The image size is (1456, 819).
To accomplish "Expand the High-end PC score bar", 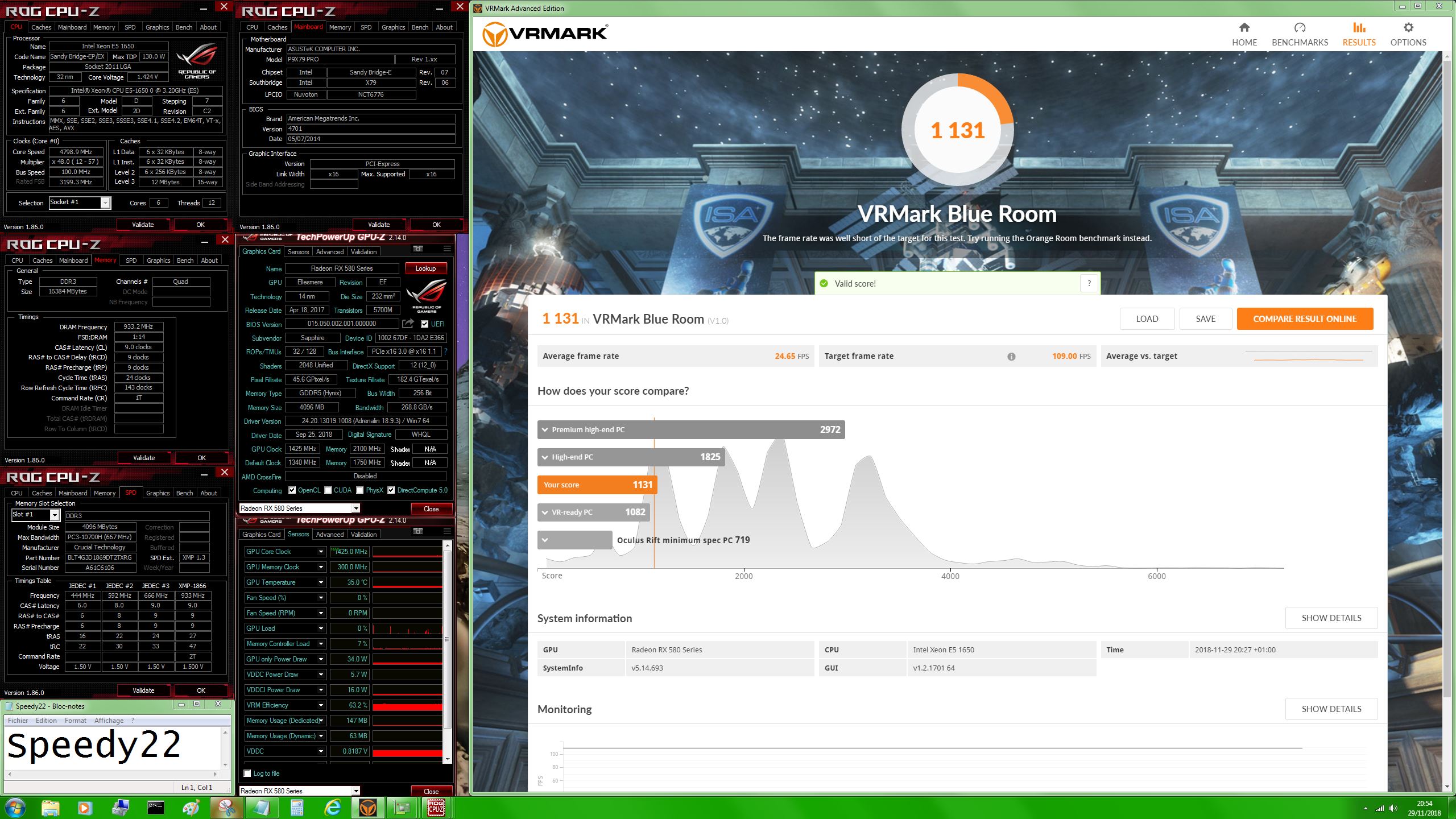I will pos(631,457).
